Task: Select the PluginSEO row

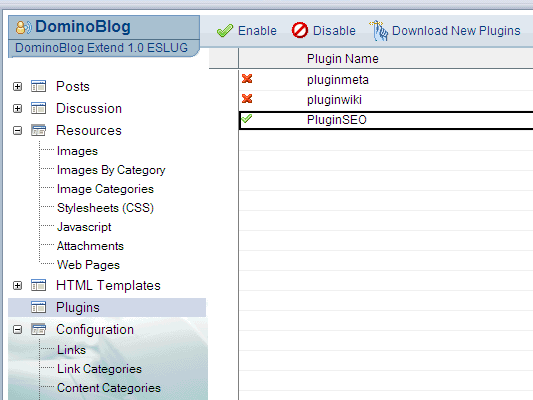Action: (x=386, y=120)
